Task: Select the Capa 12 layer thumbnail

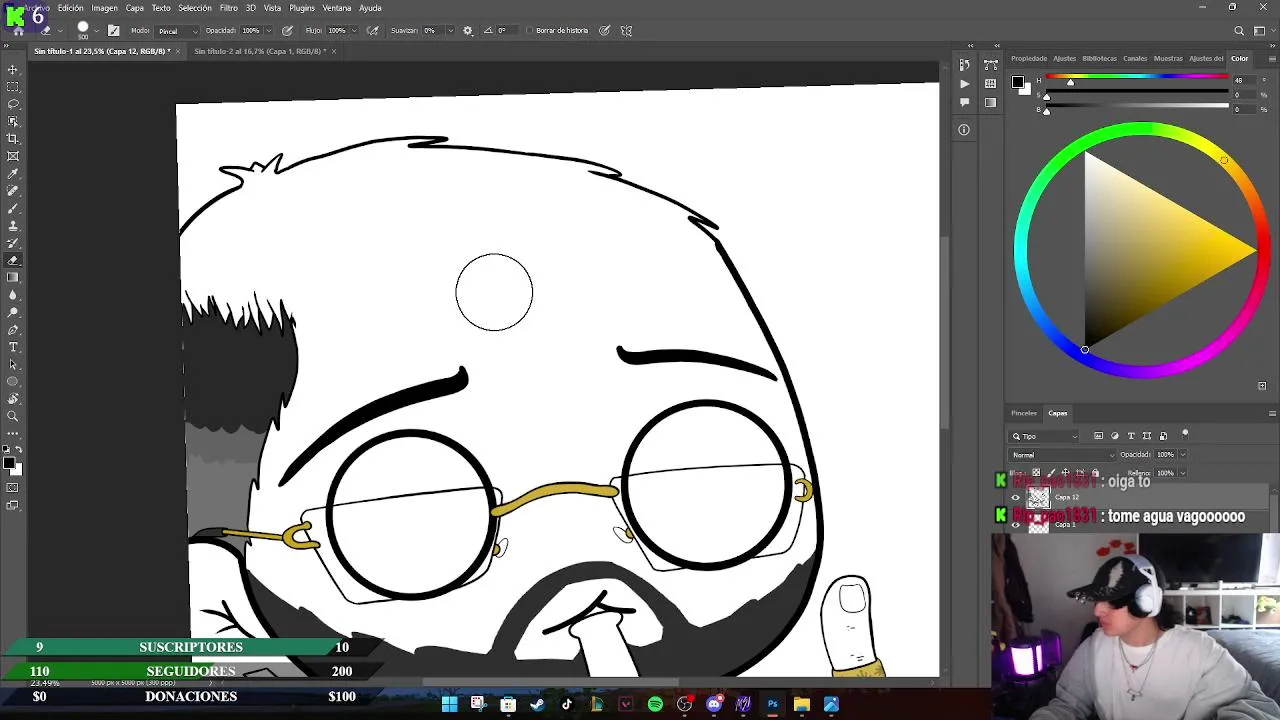Action: (x=1039, y=497)
